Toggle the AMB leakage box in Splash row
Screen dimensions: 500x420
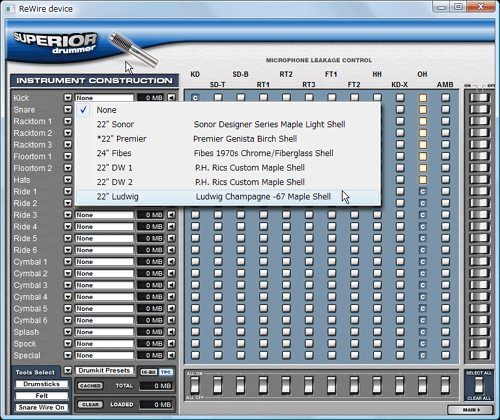[x=445, y=332]
